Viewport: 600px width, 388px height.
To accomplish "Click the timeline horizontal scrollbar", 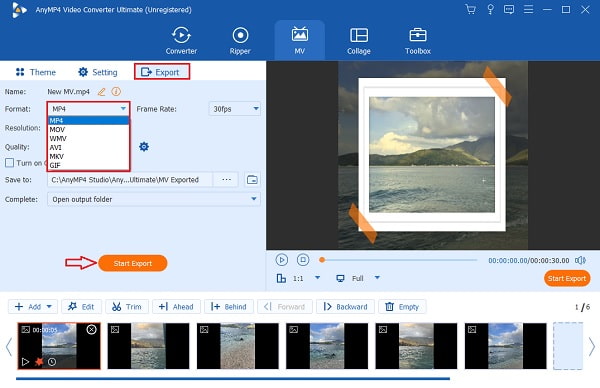I will pyautogui.click(x=233, y=379).
